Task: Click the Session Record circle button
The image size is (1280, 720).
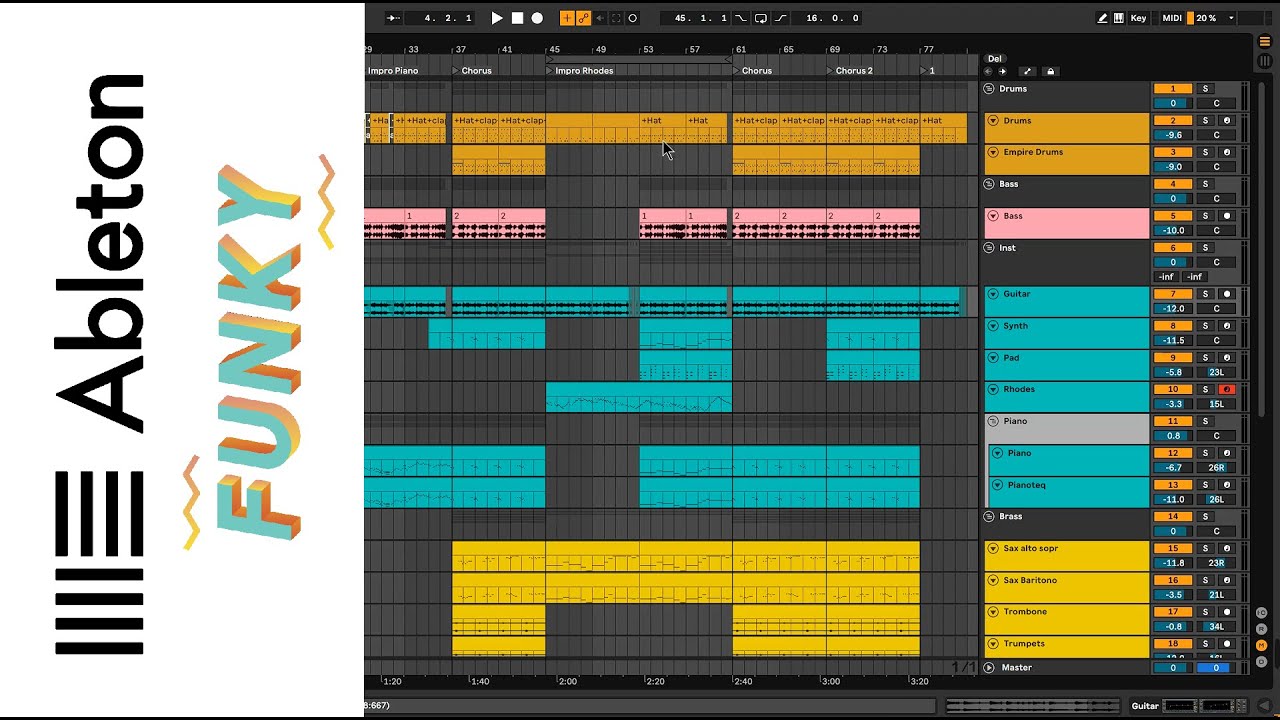Action: (x=632, y=18)
